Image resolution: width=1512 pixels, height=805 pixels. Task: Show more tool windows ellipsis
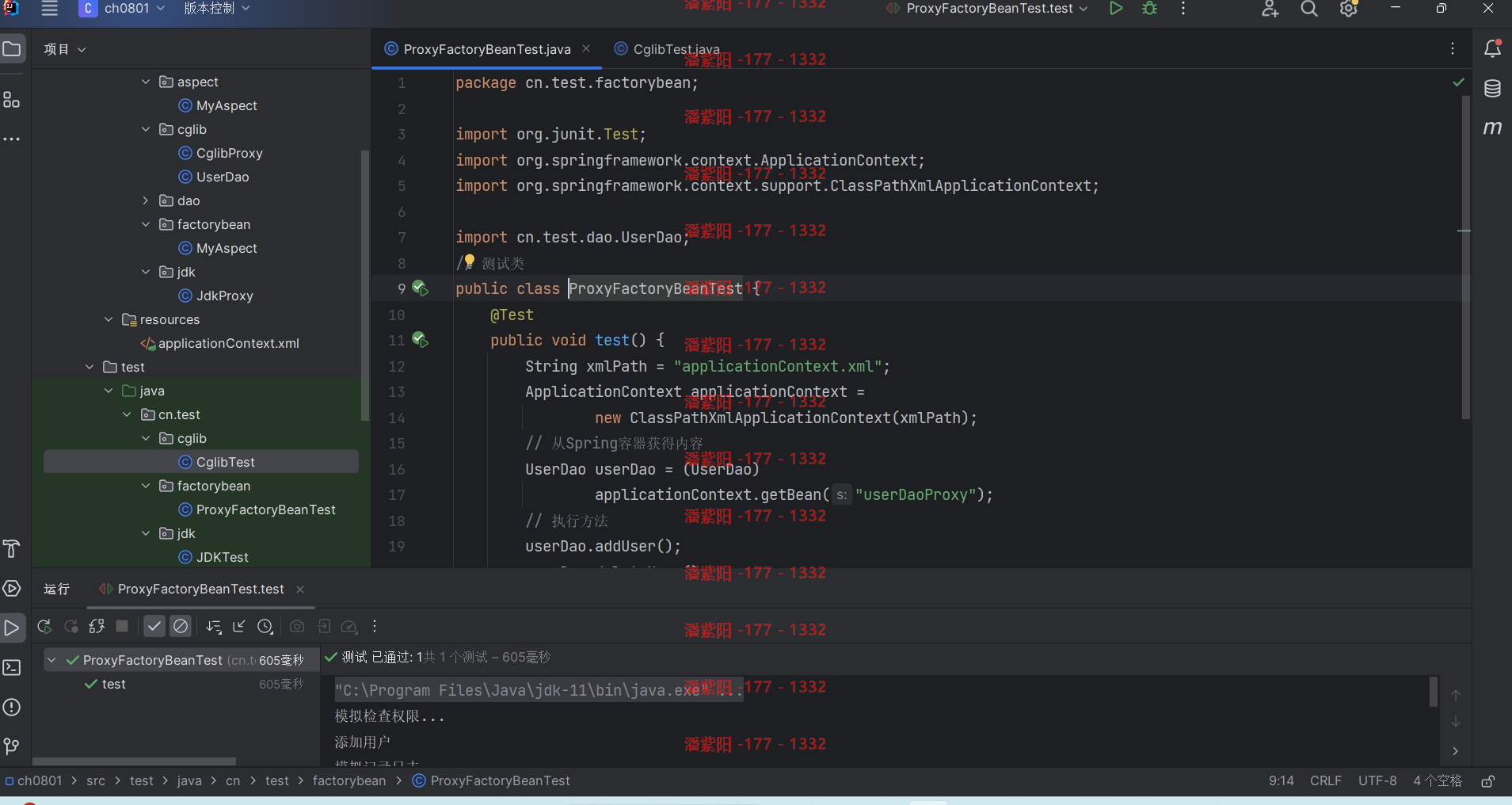point(12,139)
